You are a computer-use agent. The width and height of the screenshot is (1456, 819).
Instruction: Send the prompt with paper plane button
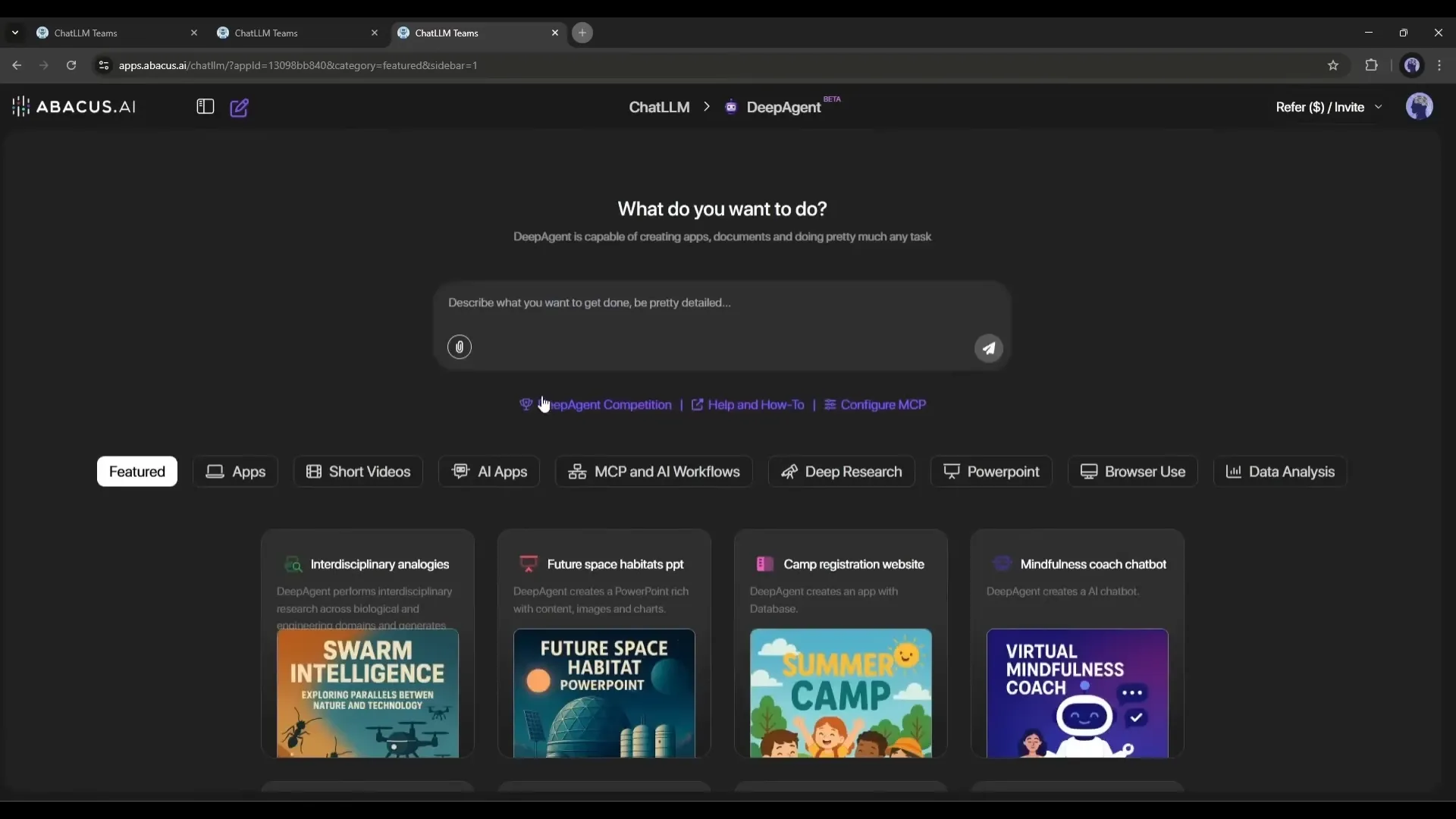click(x=988, y=348)
